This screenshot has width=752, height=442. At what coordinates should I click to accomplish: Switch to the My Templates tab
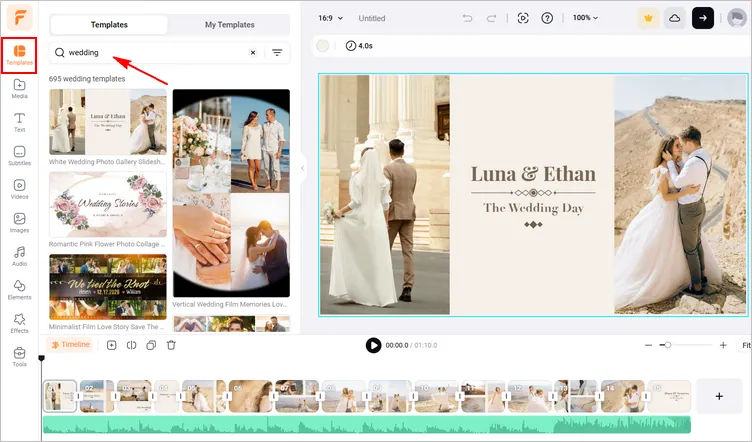(230, 25)
